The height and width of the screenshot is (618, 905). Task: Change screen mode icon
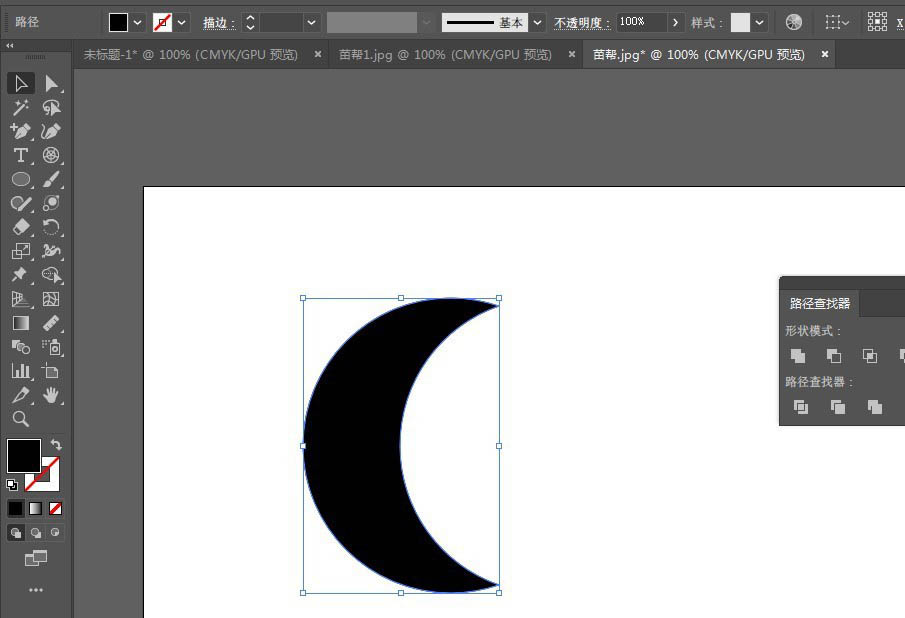[36, 558]
